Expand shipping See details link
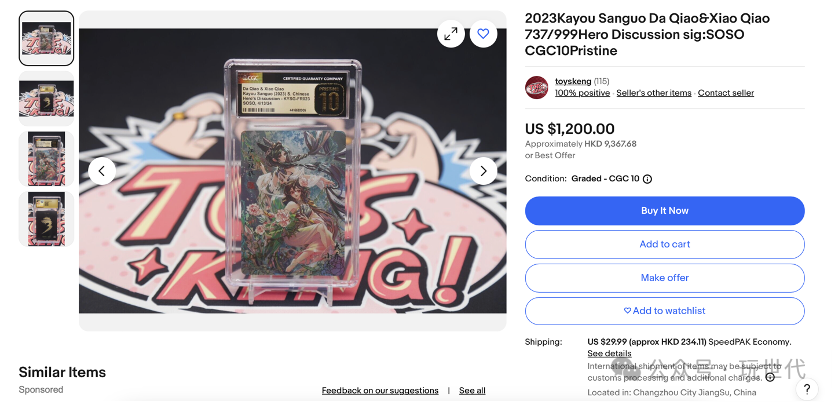This screenshot has width=832, height=402. click(x=609, y=353)
